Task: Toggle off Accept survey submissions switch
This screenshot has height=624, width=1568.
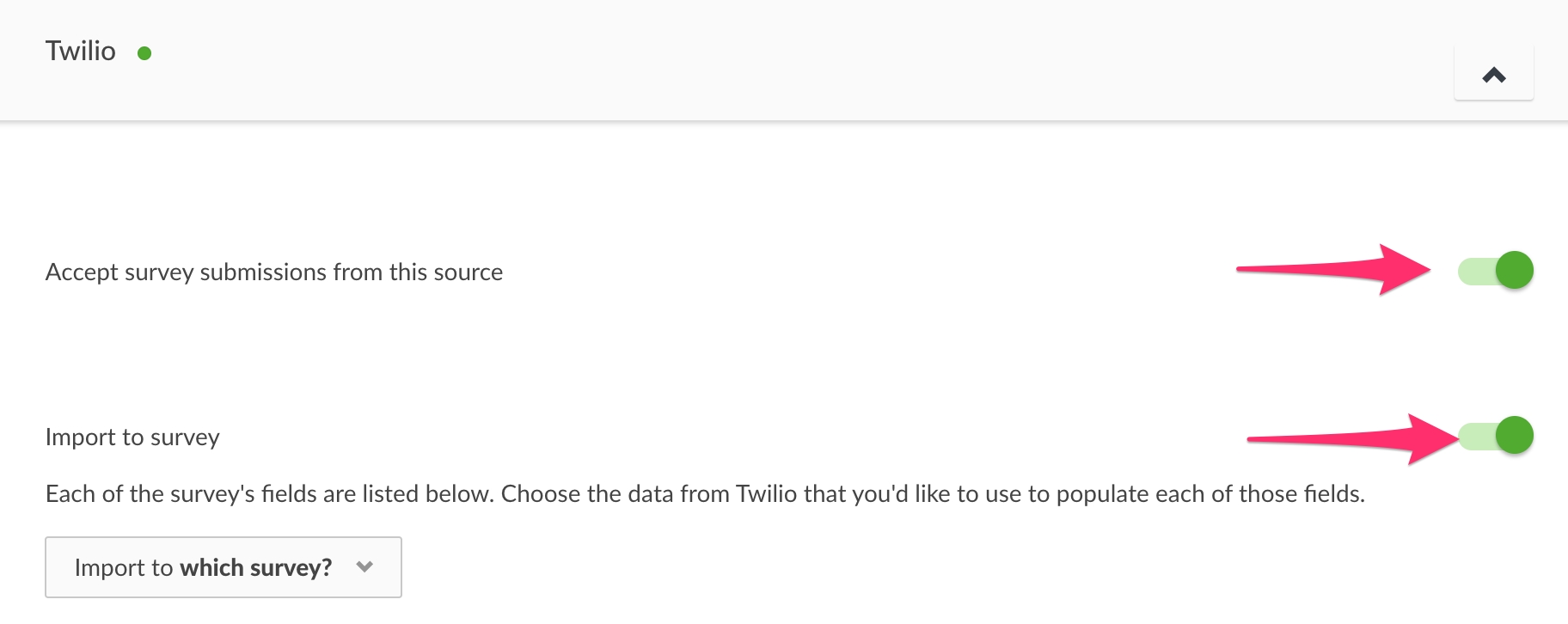Action: 1496,271
